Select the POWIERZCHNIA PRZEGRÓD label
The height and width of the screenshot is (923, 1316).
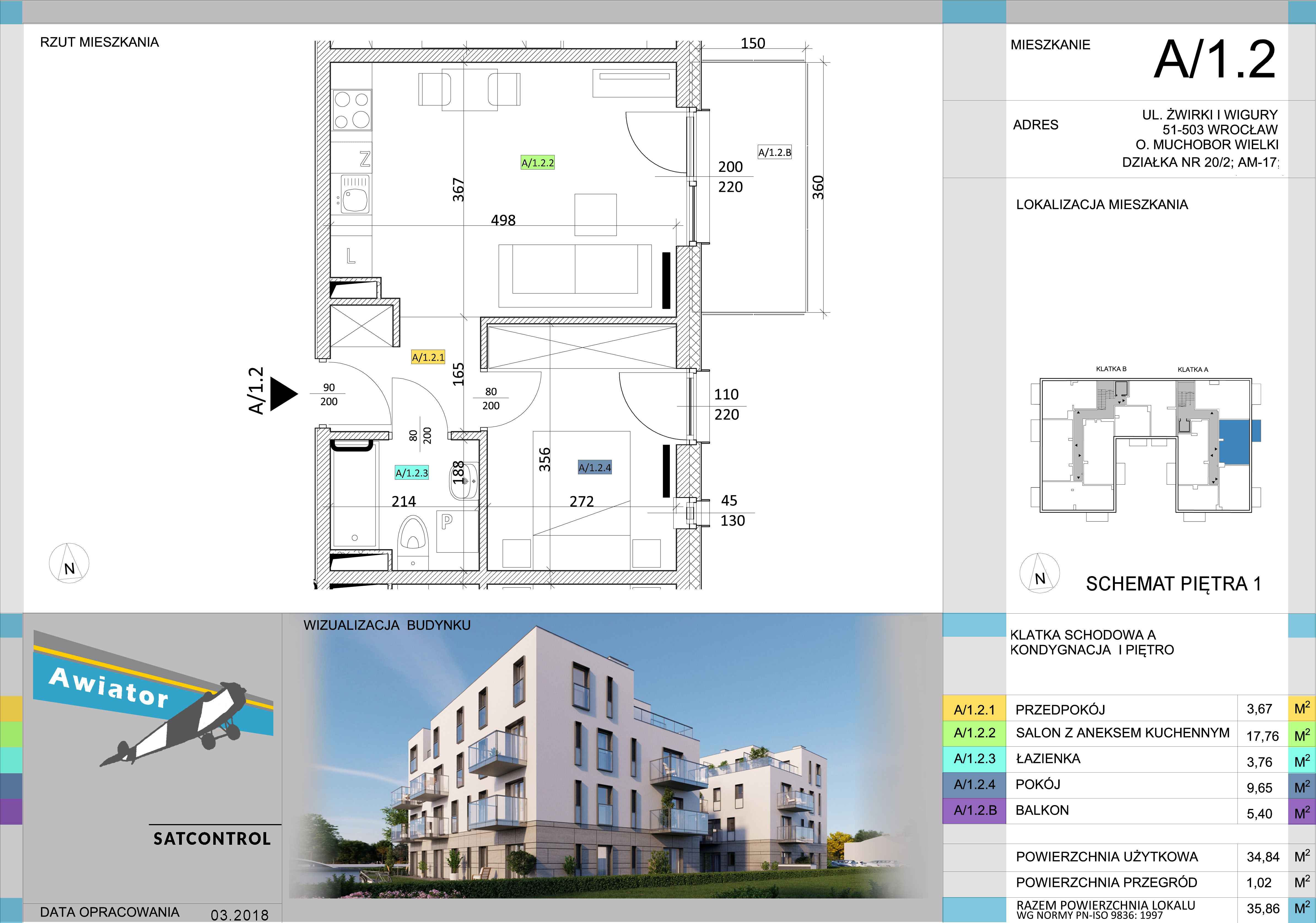pos(1106,882)
